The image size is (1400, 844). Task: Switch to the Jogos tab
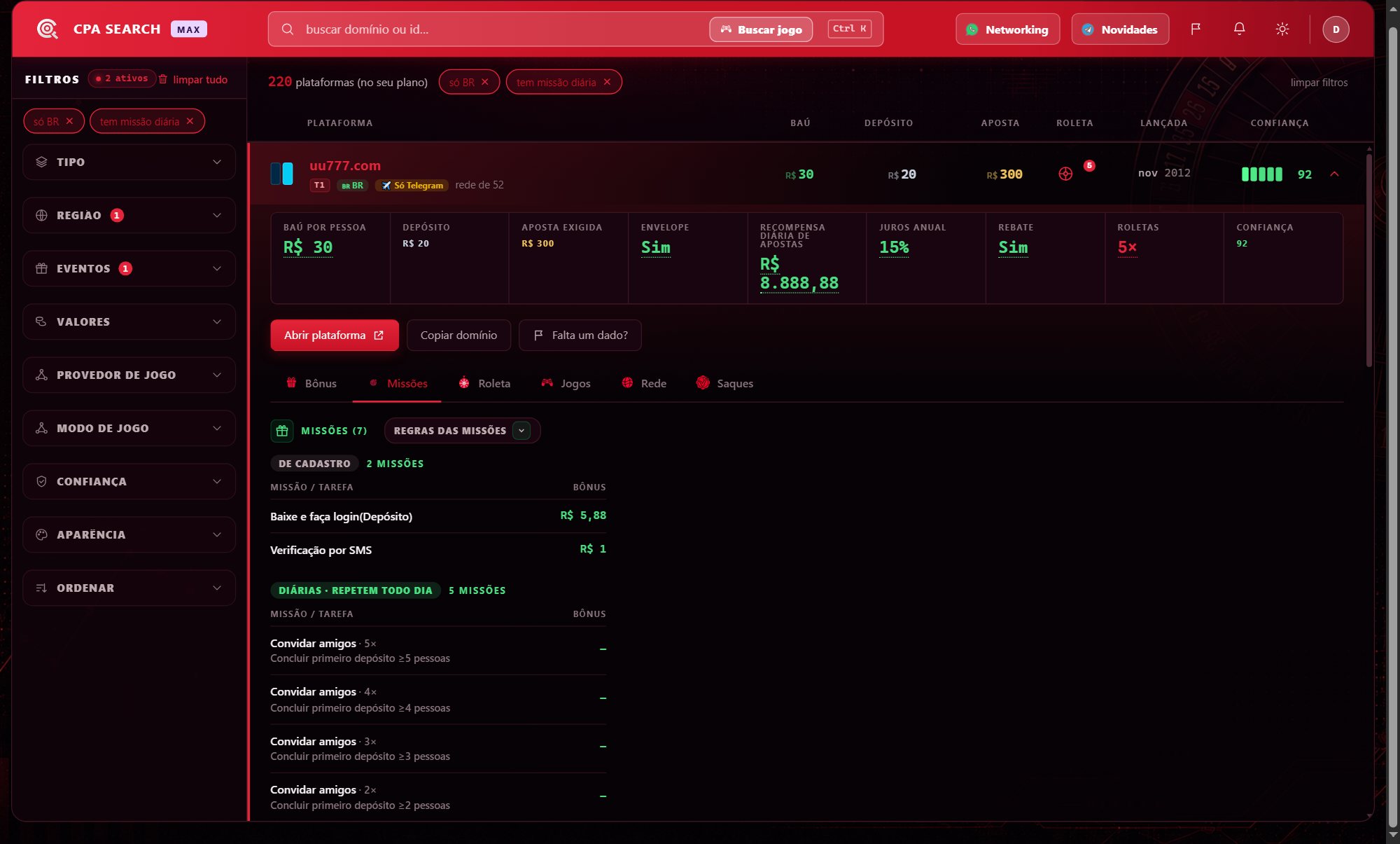click(x=566, y=383)
